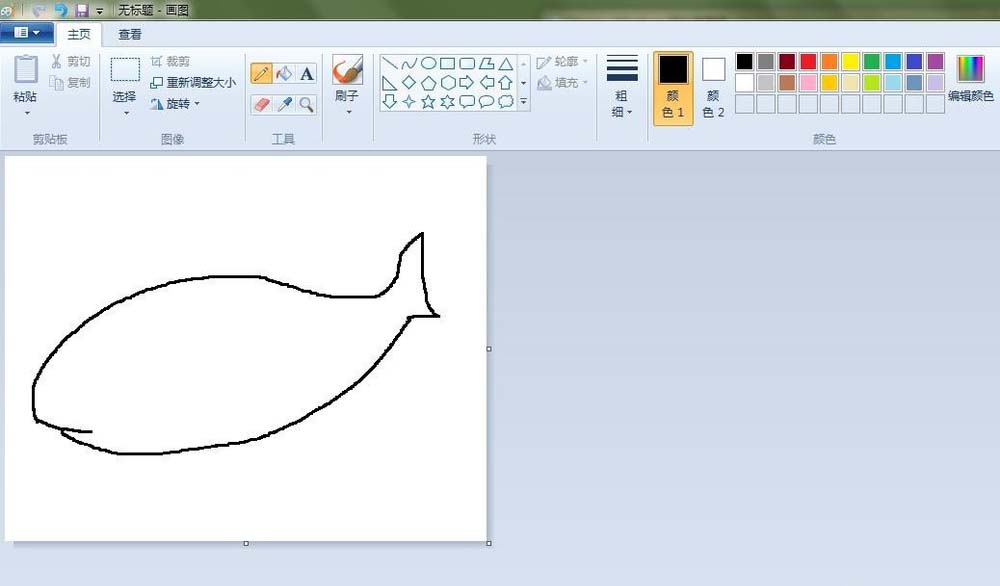Choose the Oval shape
Screen dimensions: 1000x586
(429, 63)
